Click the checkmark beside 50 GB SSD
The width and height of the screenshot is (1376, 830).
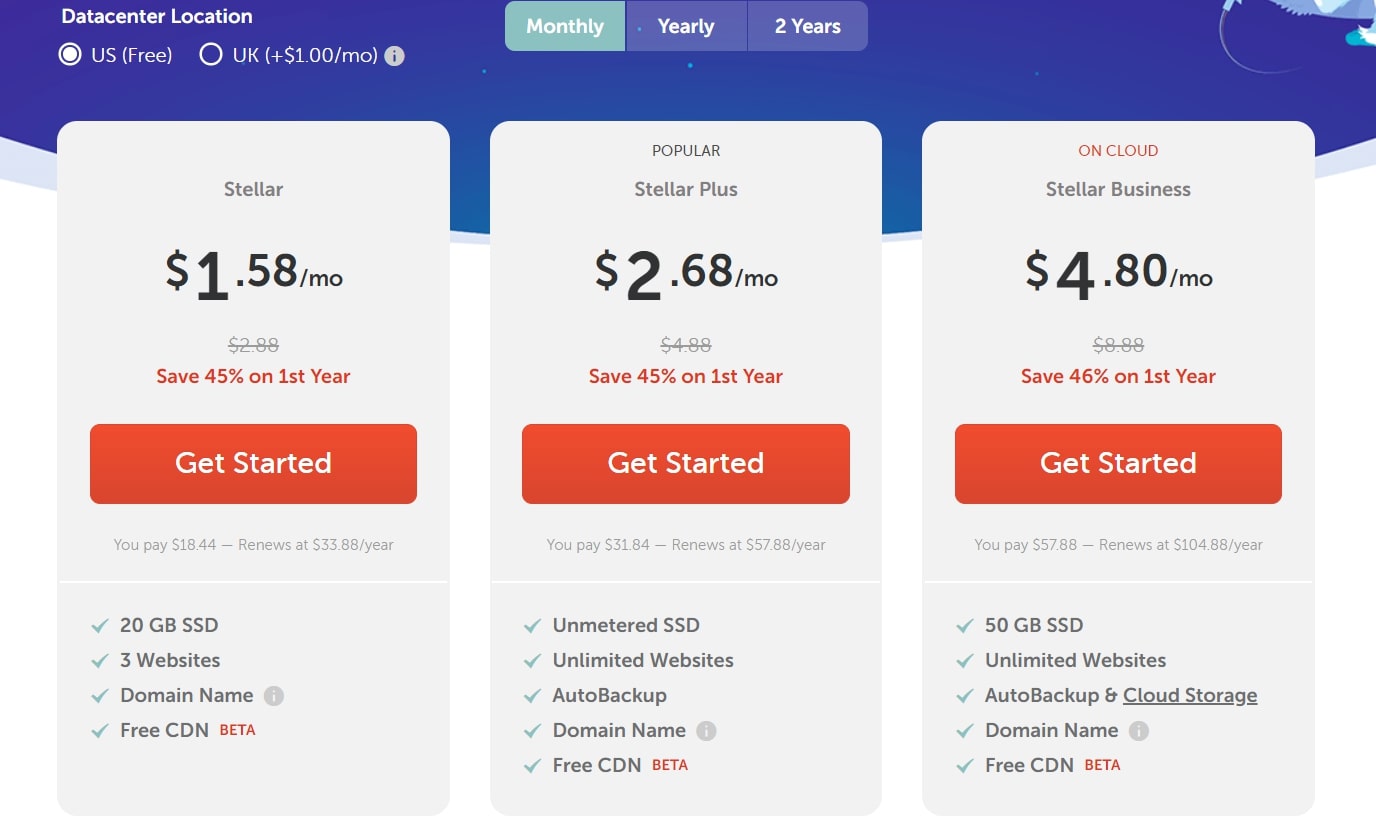(964, 626)
